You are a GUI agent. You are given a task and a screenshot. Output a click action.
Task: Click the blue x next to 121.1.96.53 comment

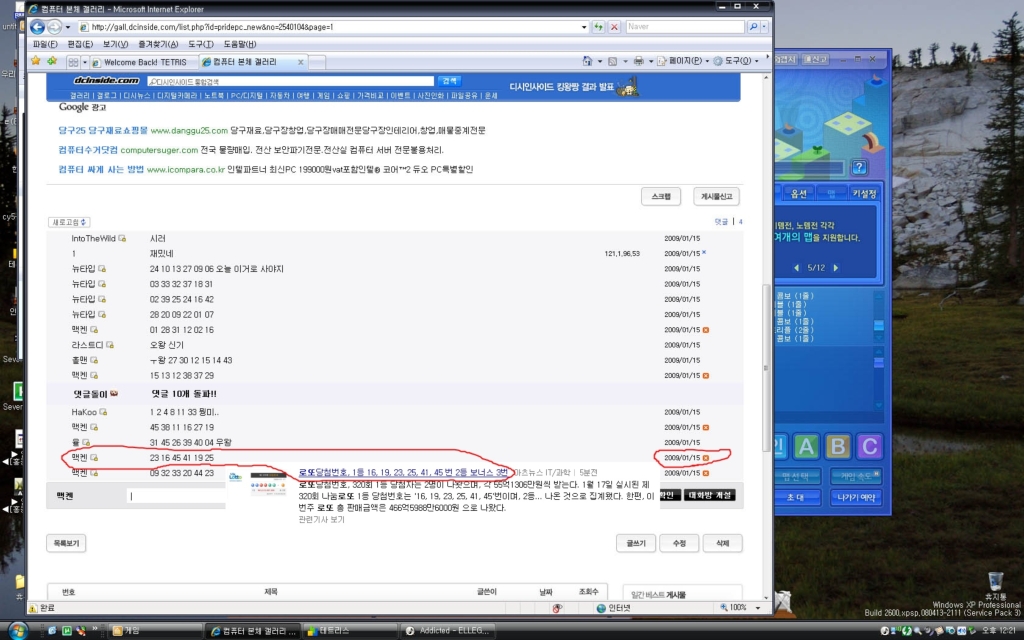[704, 253]
